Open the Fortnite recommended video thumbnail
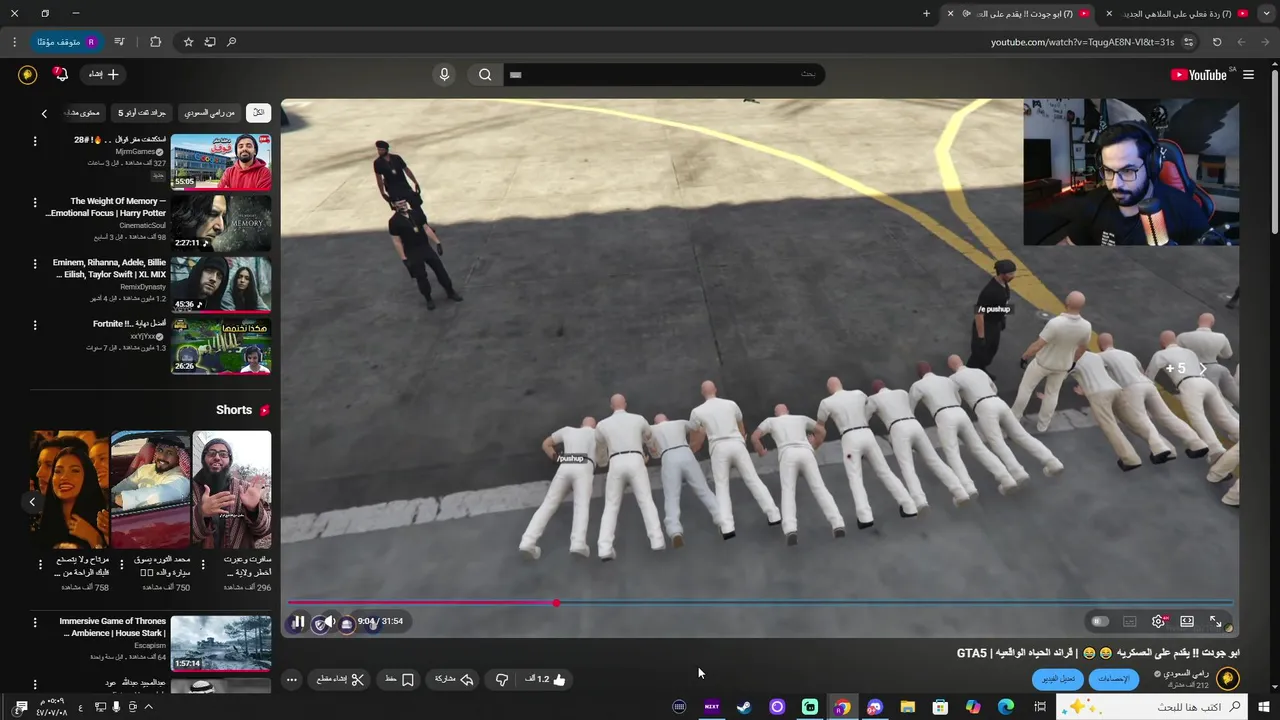The height and width of the screenshot is (720, 1280). [x=221, y=346]
